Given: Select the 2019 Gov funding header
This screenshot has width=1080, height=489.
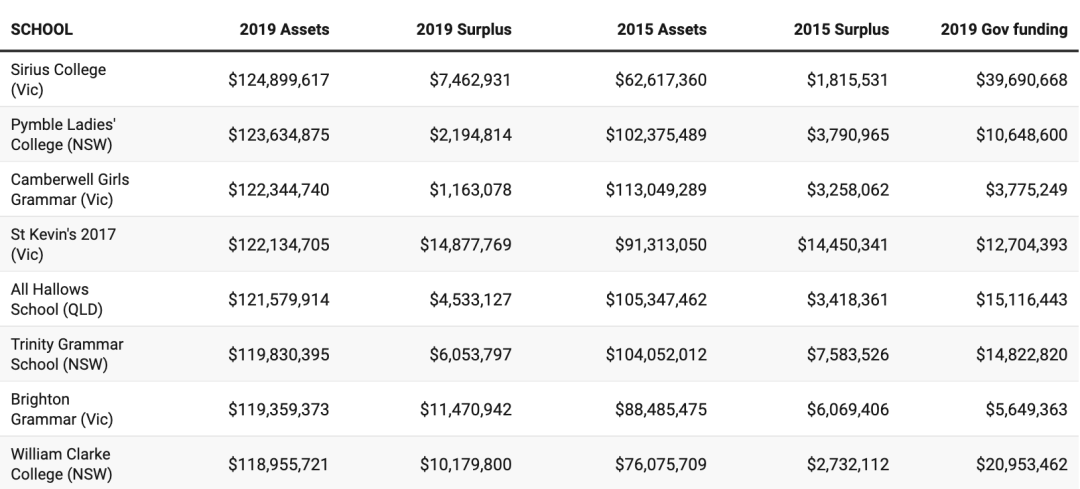Looking at the screenshot, I should [1004, 30].
